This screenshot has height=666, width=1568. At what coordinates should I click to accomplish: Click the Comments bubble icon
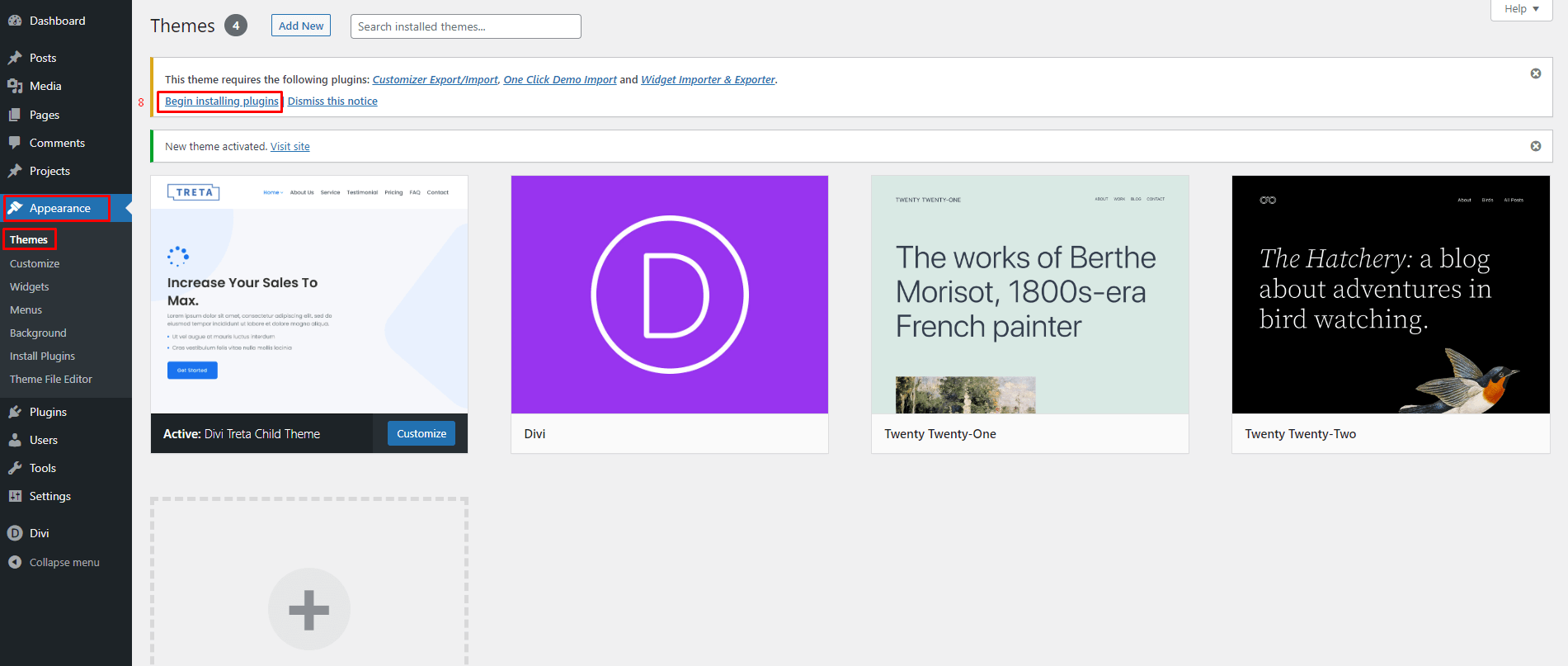(15, 143)
